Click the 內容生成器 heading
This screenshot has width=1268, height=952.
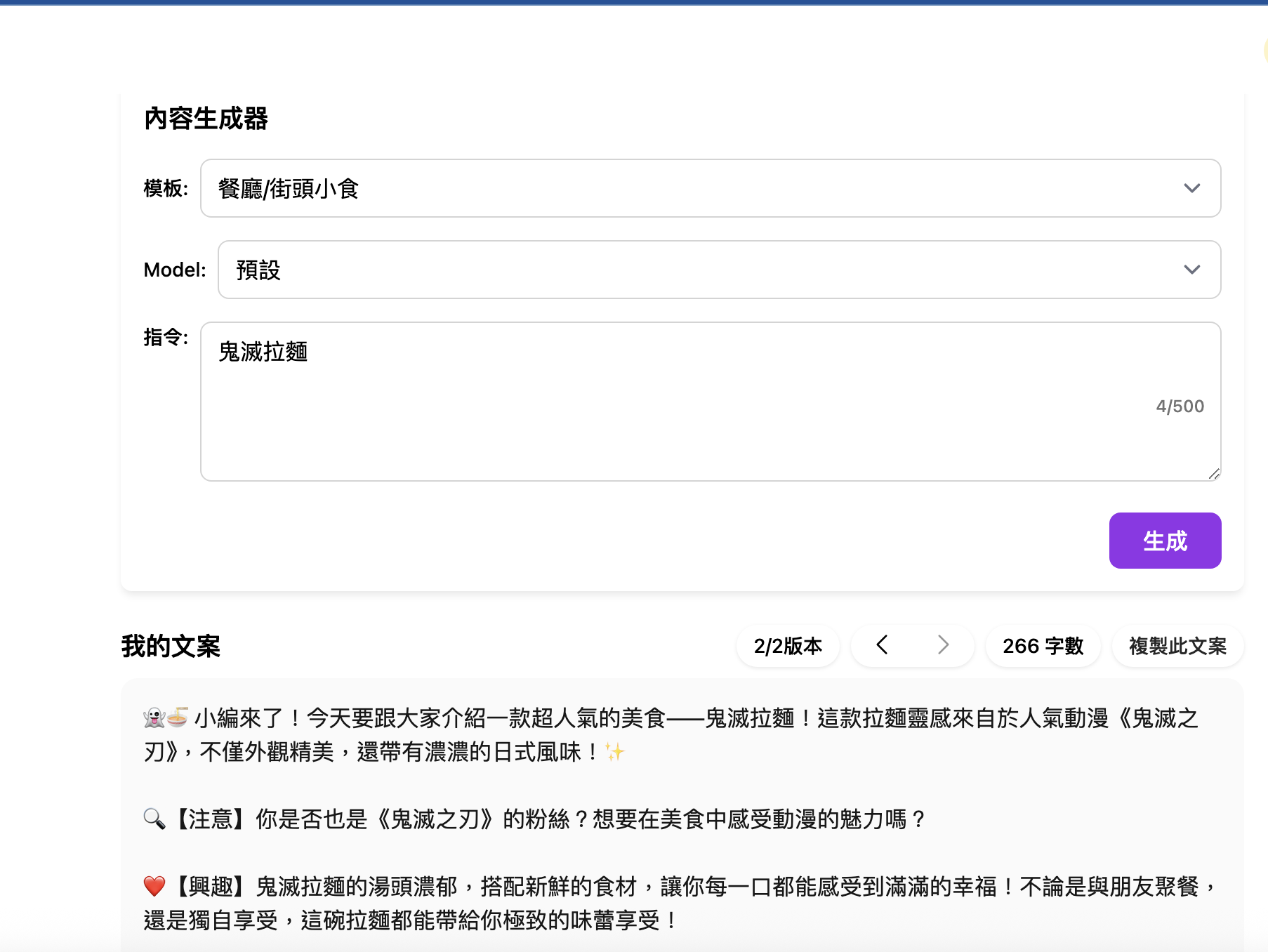tap(206, 119)
